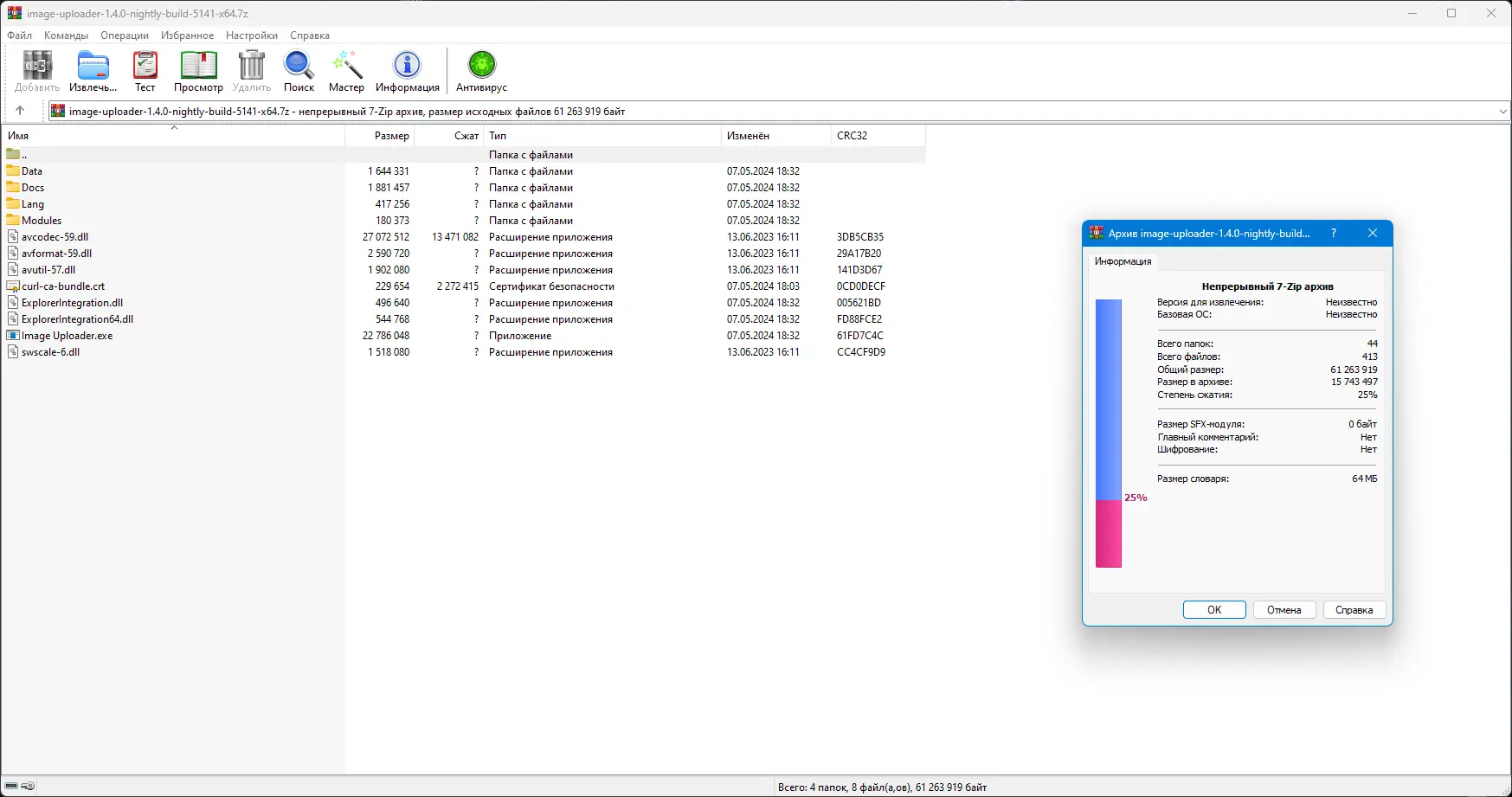Click the Приложение type cell

point(520,335)
